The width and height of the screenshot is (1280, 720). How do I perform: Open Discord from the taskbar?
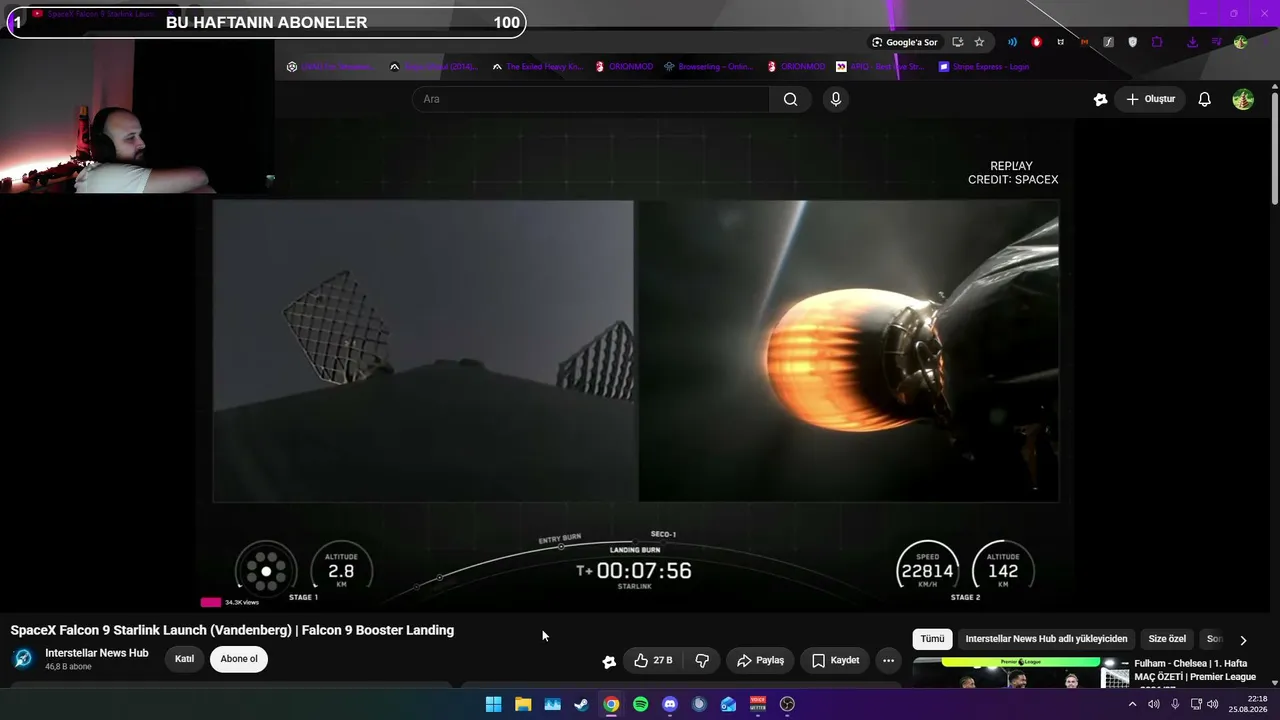pyautogui.click(x=670, y=704)
